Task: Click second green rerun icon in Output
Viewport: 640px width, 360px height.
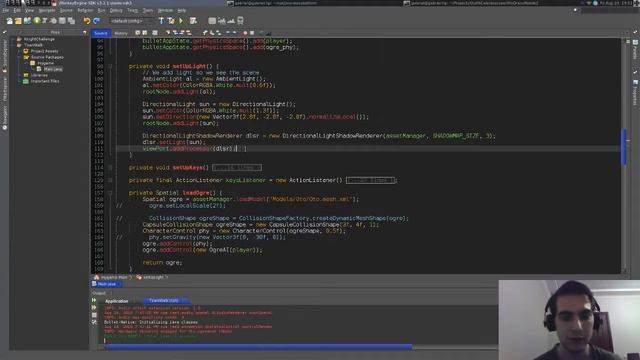Action: point(94,307)
